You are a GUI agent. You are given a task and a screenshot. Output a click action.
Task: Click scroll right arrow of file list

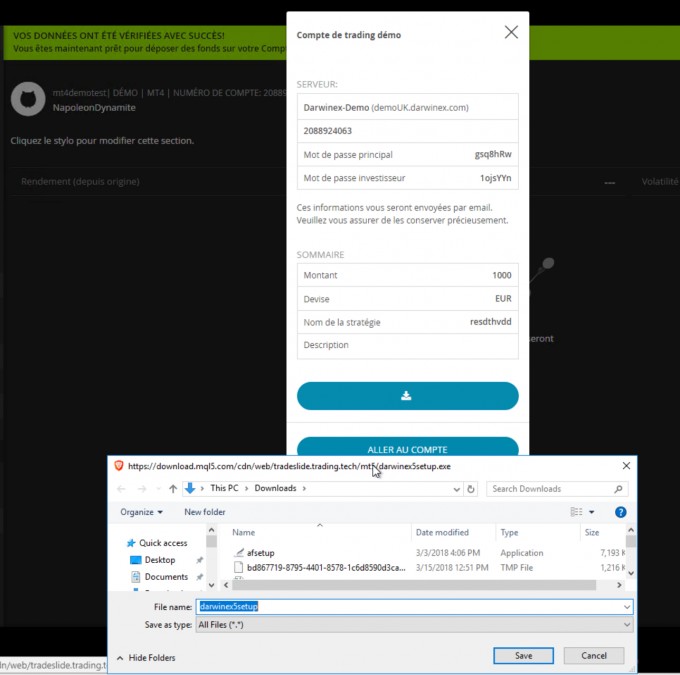point(619,585)
